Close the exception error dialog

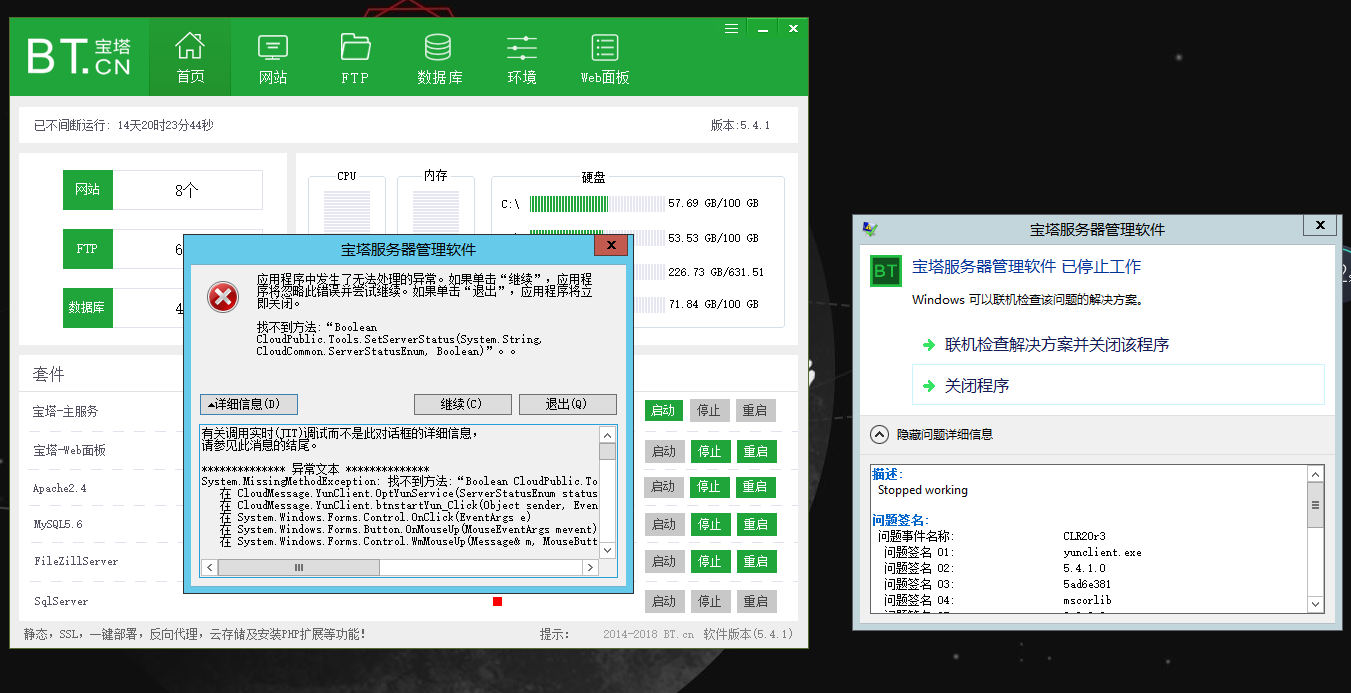click(x=611, y=245)
